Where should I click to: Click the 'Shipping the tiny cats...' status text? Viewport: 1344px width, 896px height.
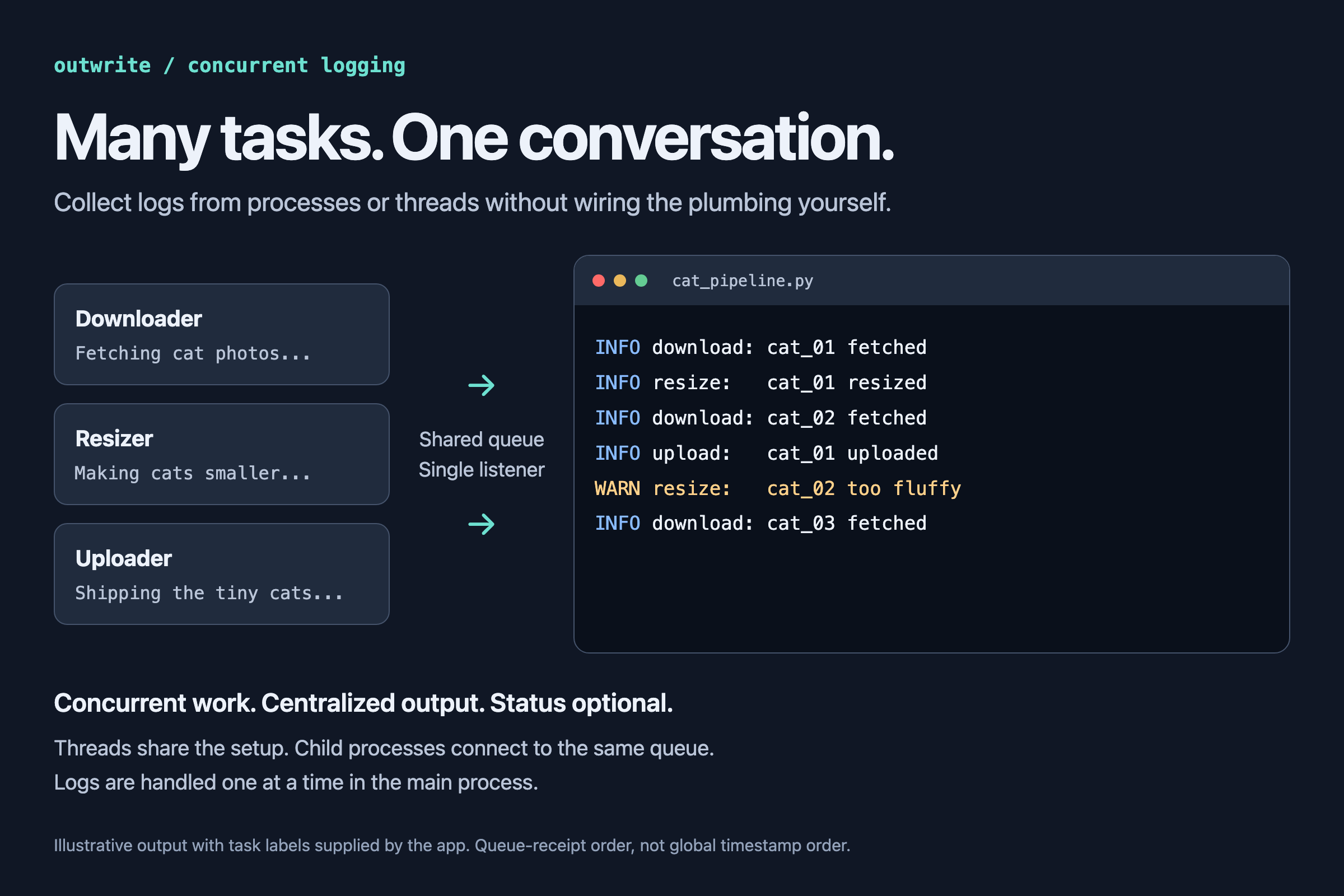[x=209, y=593]
